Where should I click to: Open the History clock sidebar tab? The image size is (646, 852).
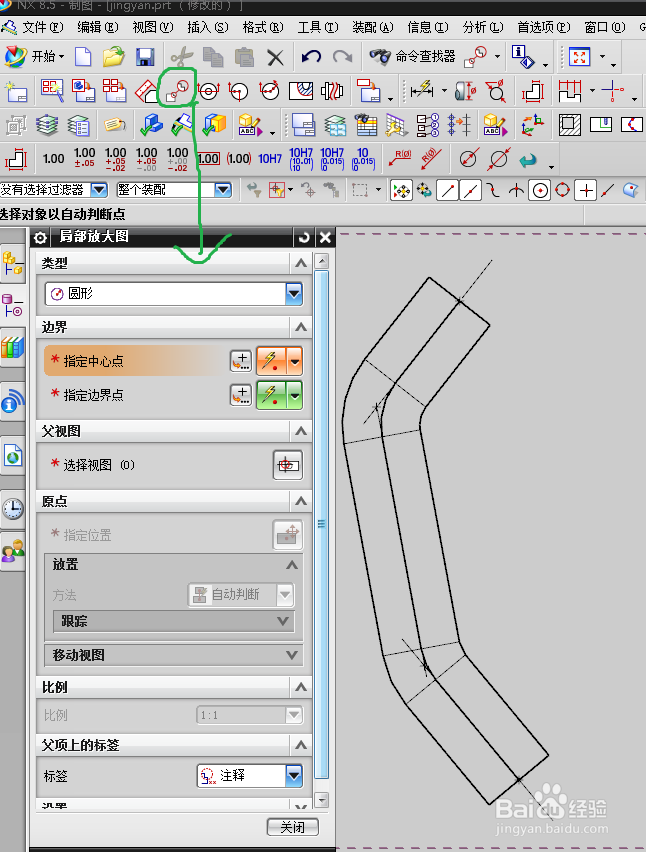(12, 509)
